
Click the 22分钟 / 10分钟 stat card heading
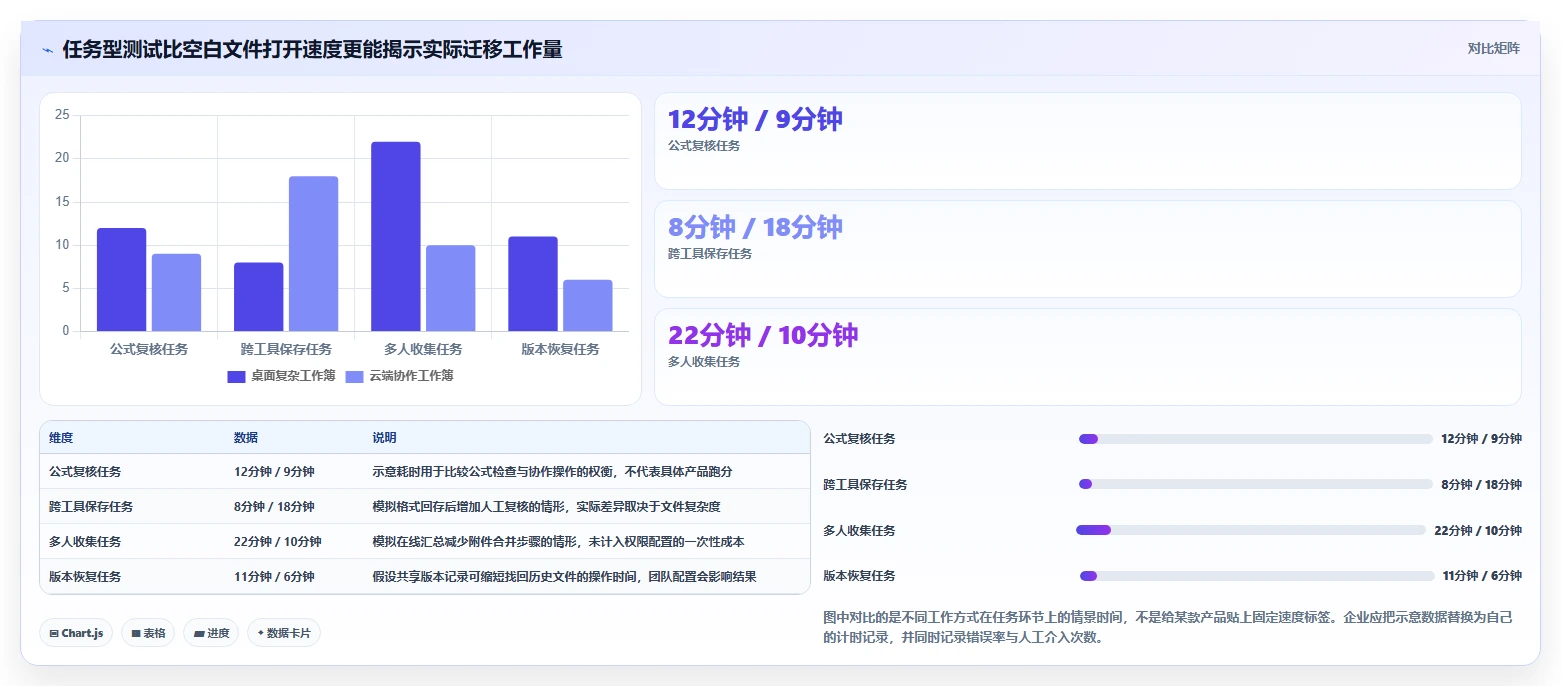click(x=763, y=335)
